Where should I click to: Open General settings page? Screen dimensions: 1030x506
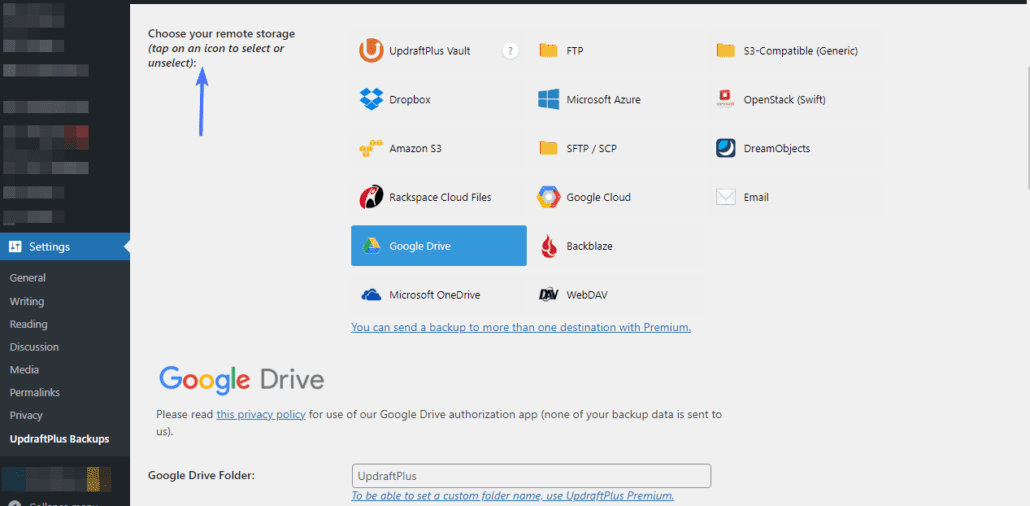(x=28, y=278)
